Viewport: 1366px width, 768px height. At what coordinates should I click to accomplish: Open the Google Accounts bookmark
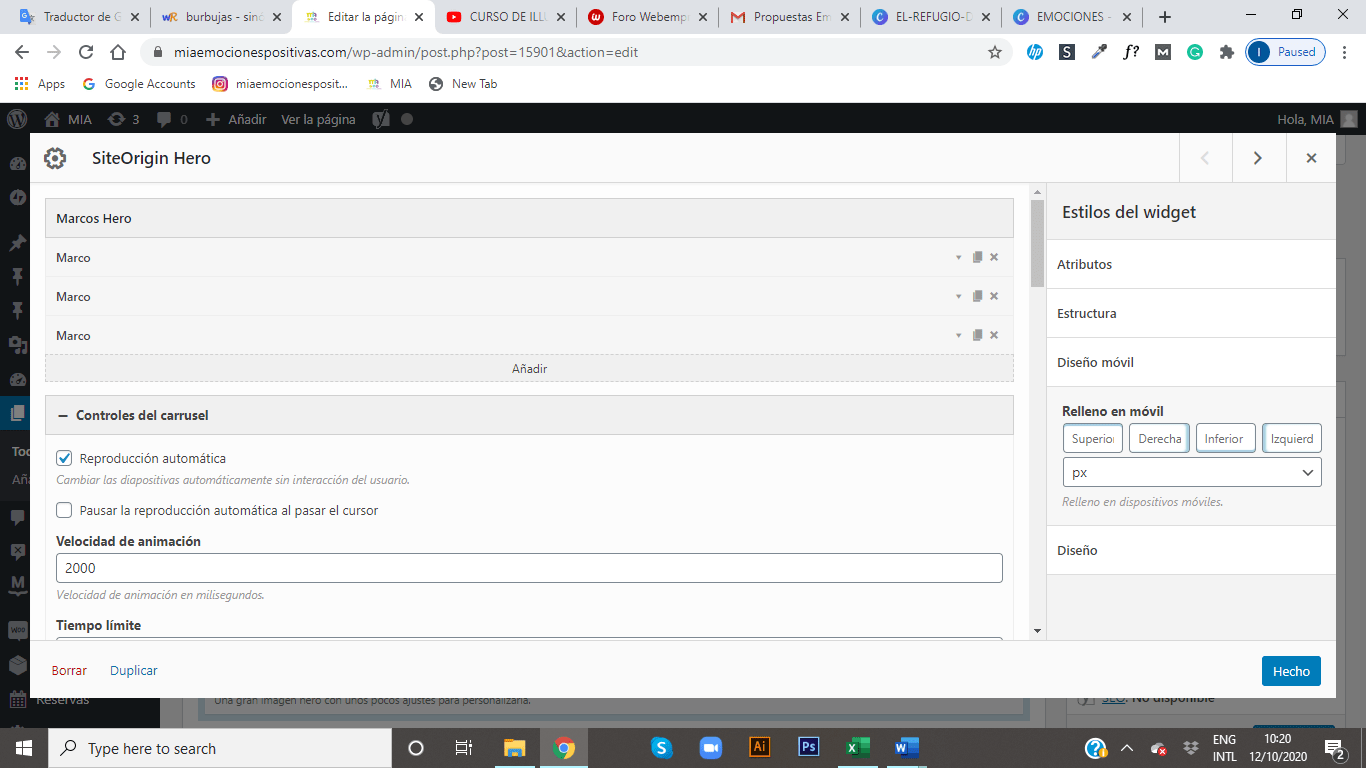coord(139,84)
